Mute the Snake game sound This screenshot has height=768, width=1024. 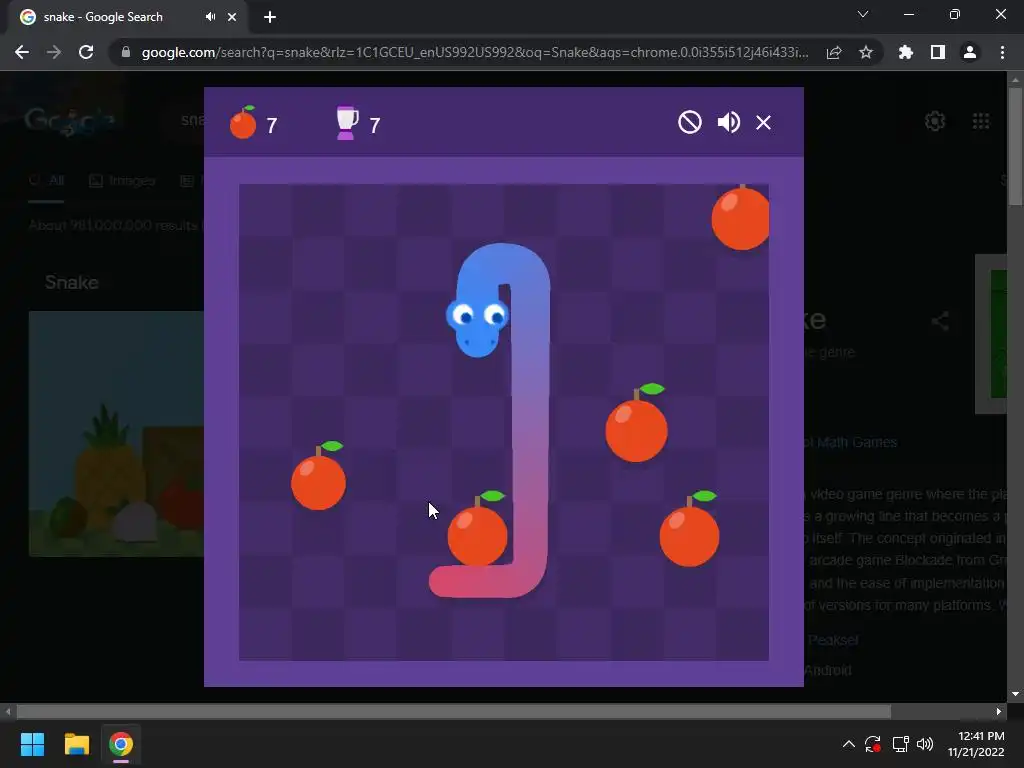pyautogui.click(x=728, y=122)
